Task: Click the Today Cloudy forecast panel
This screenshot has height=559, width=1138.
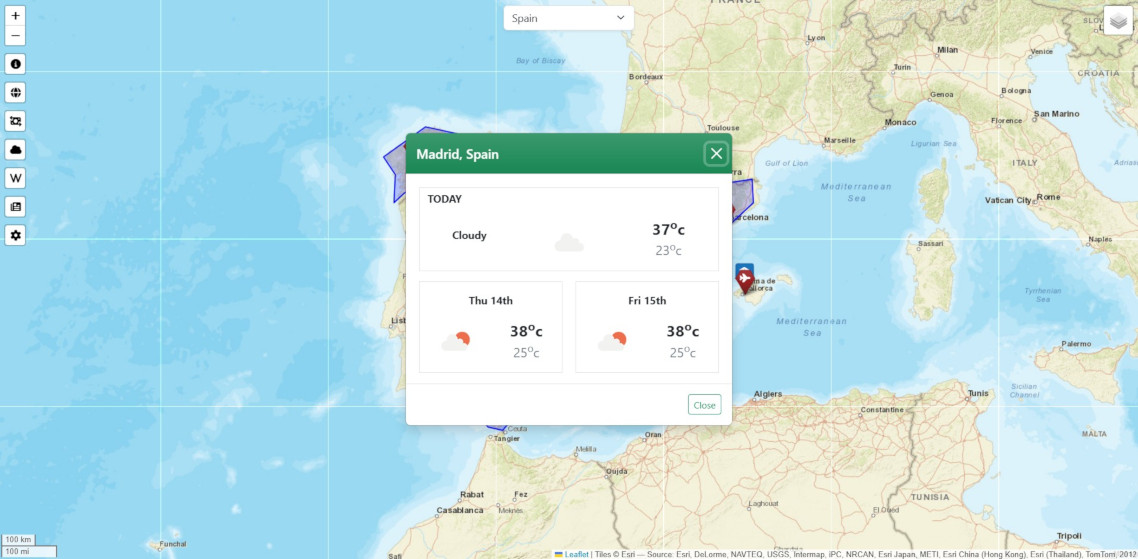Action: (x=568, y=229)
